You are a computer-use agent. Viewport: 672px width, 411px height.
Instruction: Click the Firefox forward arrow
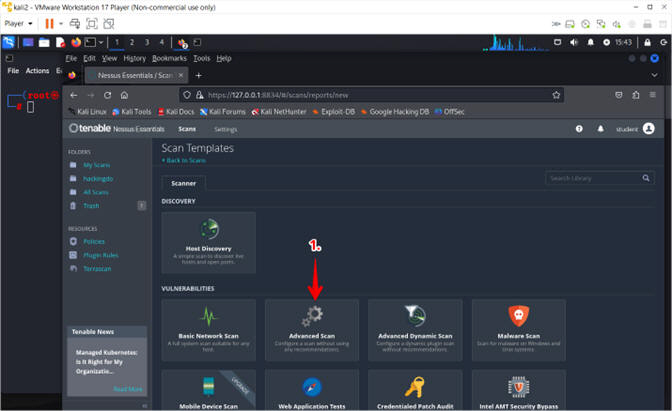tap(90, 95)
